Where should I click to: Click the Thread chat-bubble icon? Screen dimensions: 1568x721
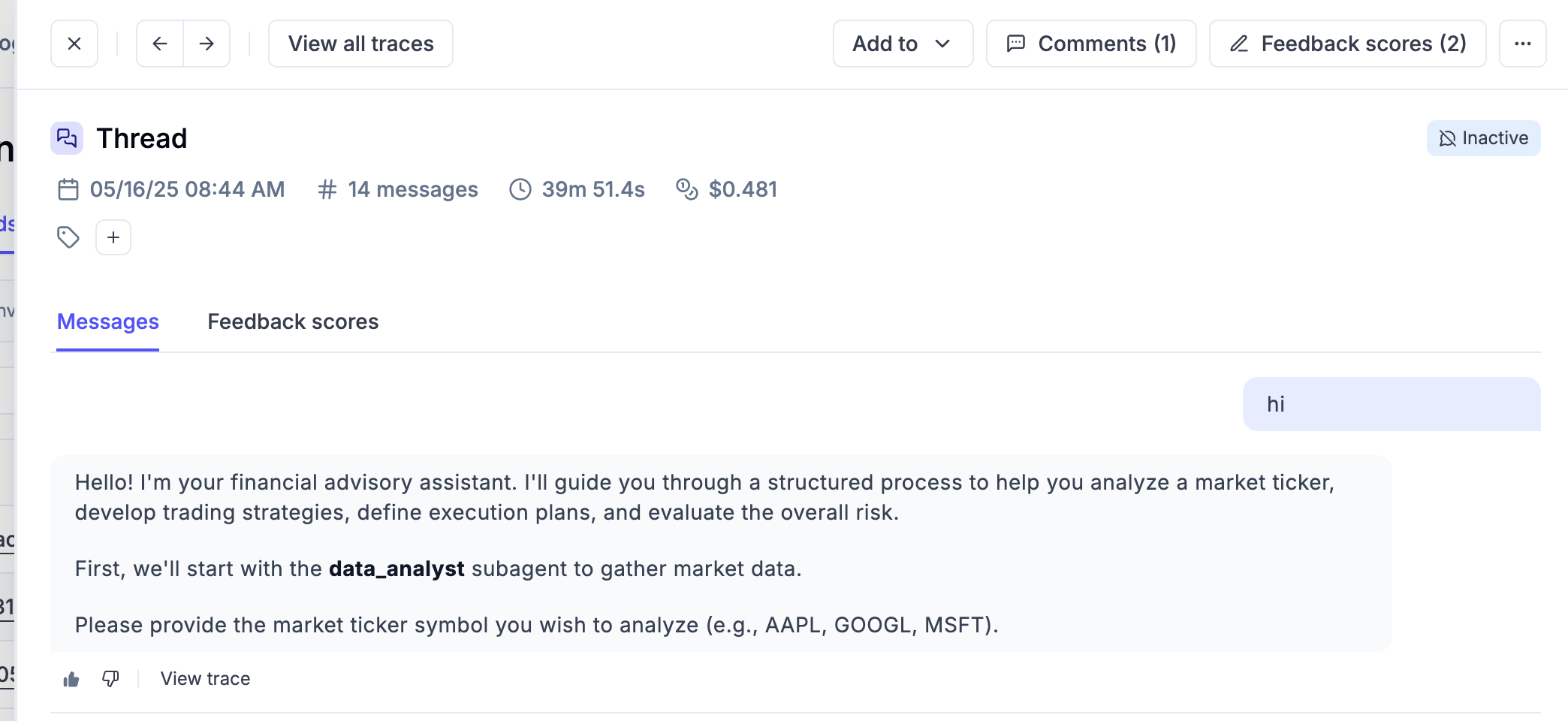(67, 138)
